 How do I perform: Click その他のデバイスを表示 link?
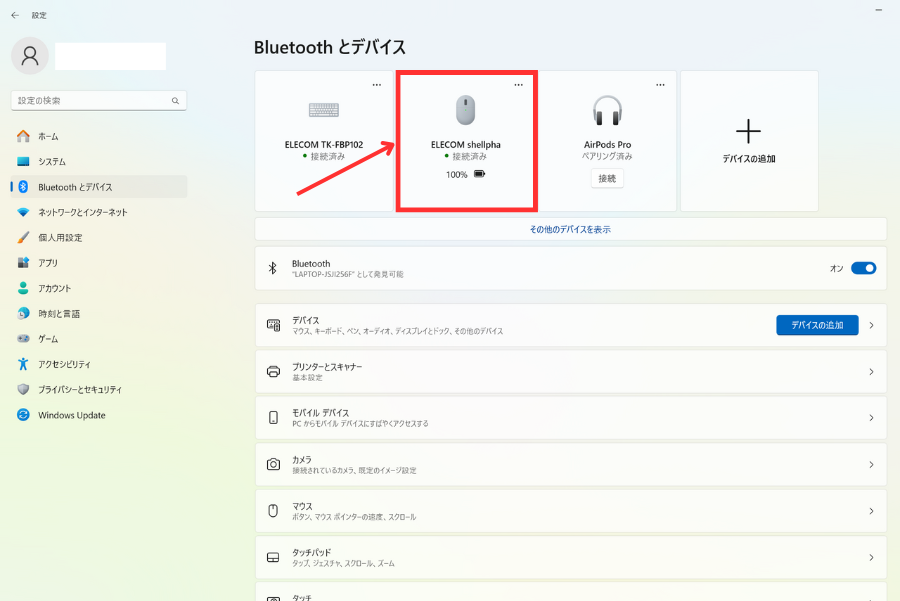tap(570, 230)
